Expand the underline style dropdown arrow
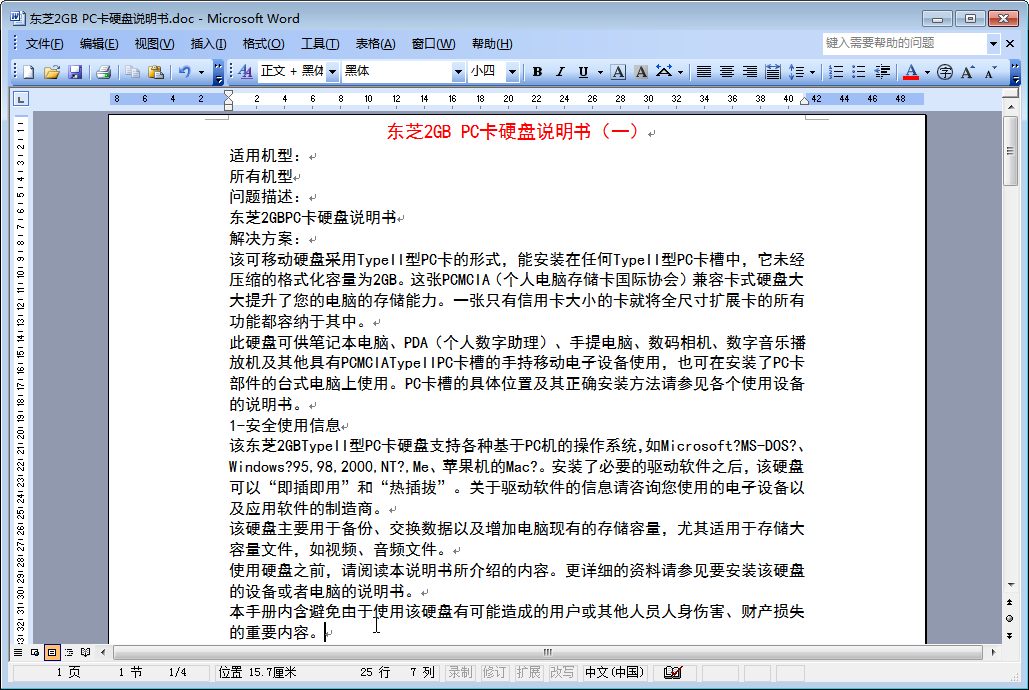Screen dimensions: 1029x690 (600, 72)
